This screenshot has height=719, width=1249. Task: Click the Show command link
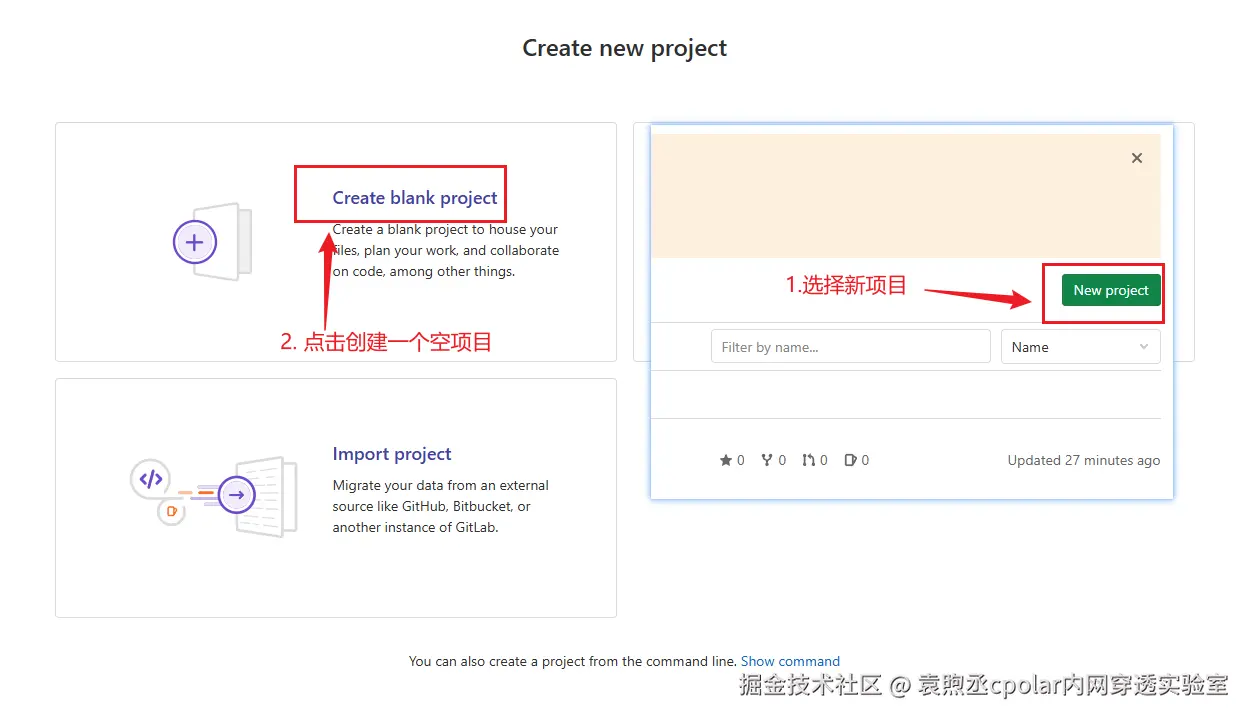(x=790, y=661)
